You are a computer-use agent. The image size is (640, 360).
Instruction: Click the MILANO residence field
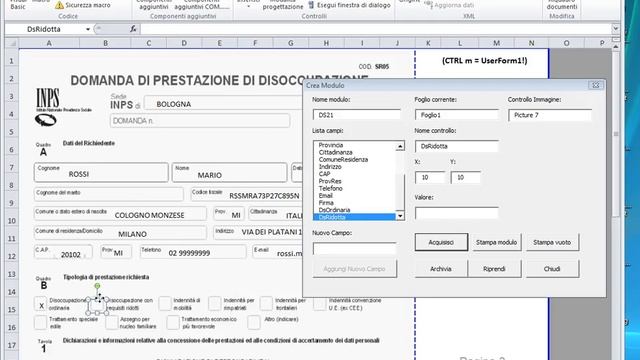[120, 233]
